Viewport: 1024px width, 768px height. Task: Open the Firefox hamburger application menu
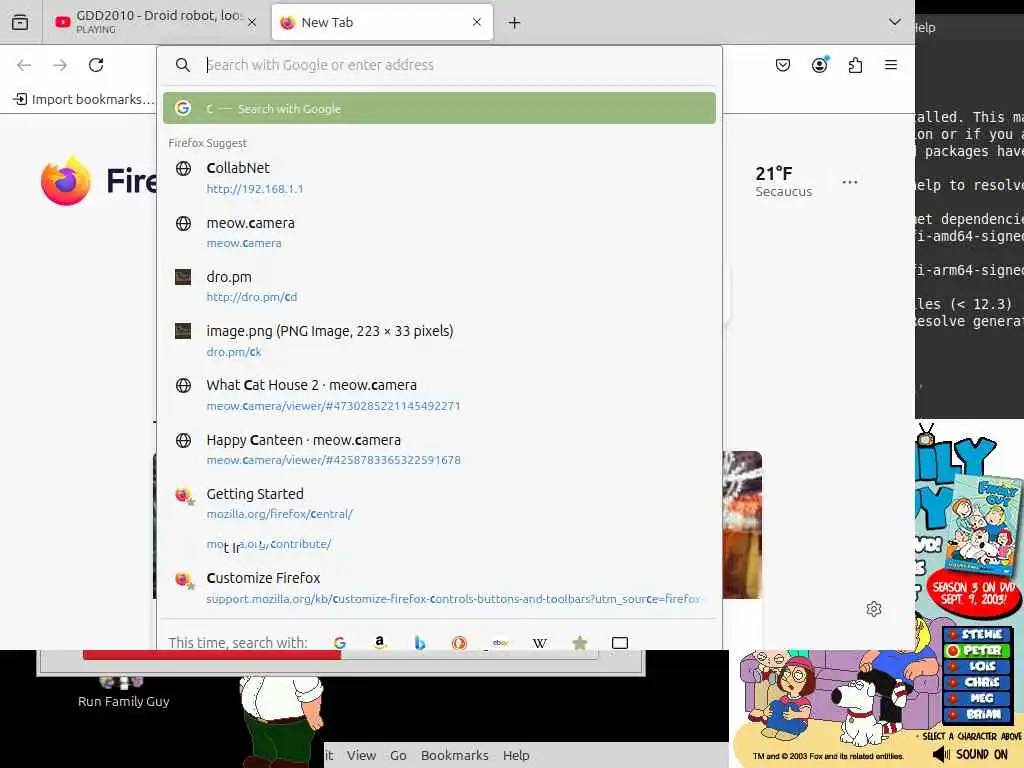pyautogui.click(x=891, y=65)
